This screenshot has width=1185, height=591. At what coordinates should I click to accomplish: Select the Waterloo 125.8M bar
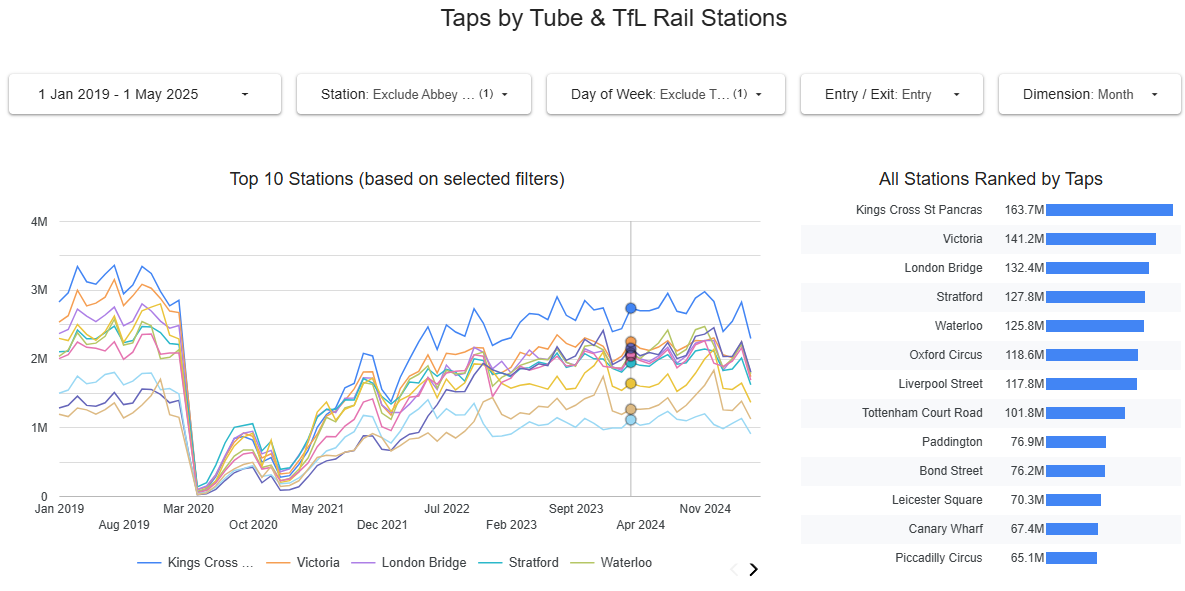(1095, 326)
